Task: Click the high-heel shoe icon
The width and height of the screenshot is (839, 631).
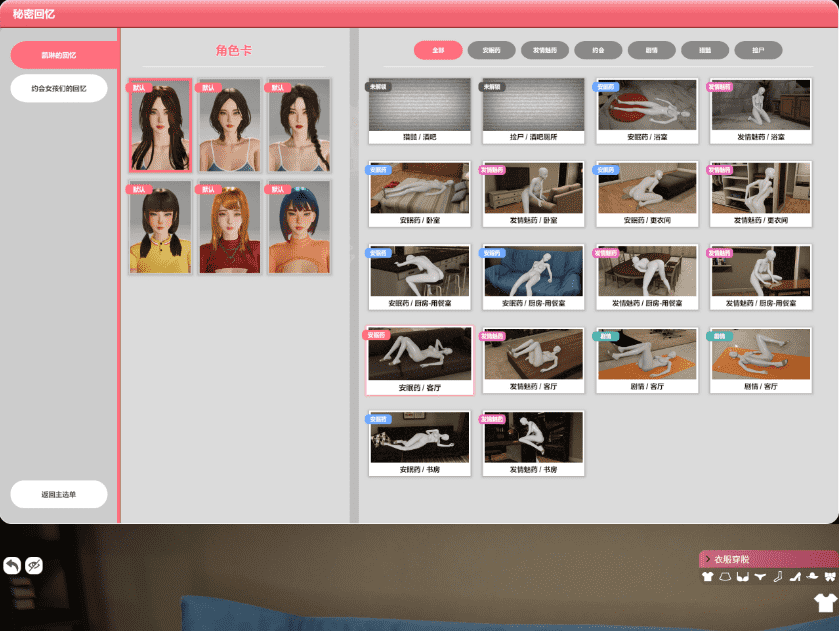Action: (x=794, y=577)
